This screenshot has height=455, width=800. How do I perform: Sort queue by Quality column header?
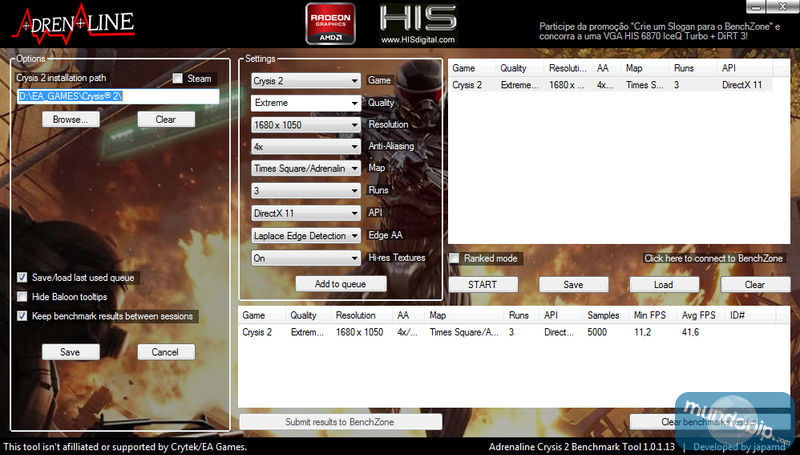point(519,68)
